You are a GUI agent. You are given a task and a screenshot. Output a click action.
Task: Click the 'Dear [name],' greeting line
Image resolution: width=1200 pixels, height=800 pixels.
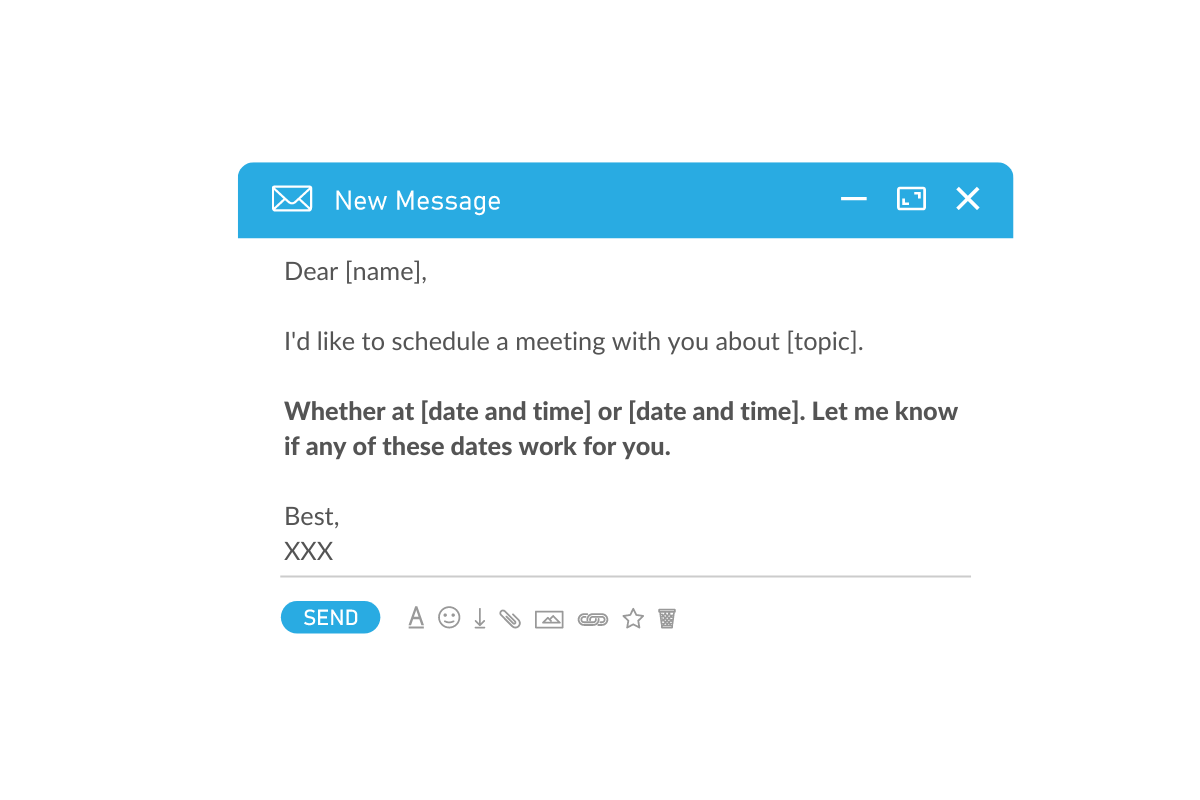tap(355, 272)
